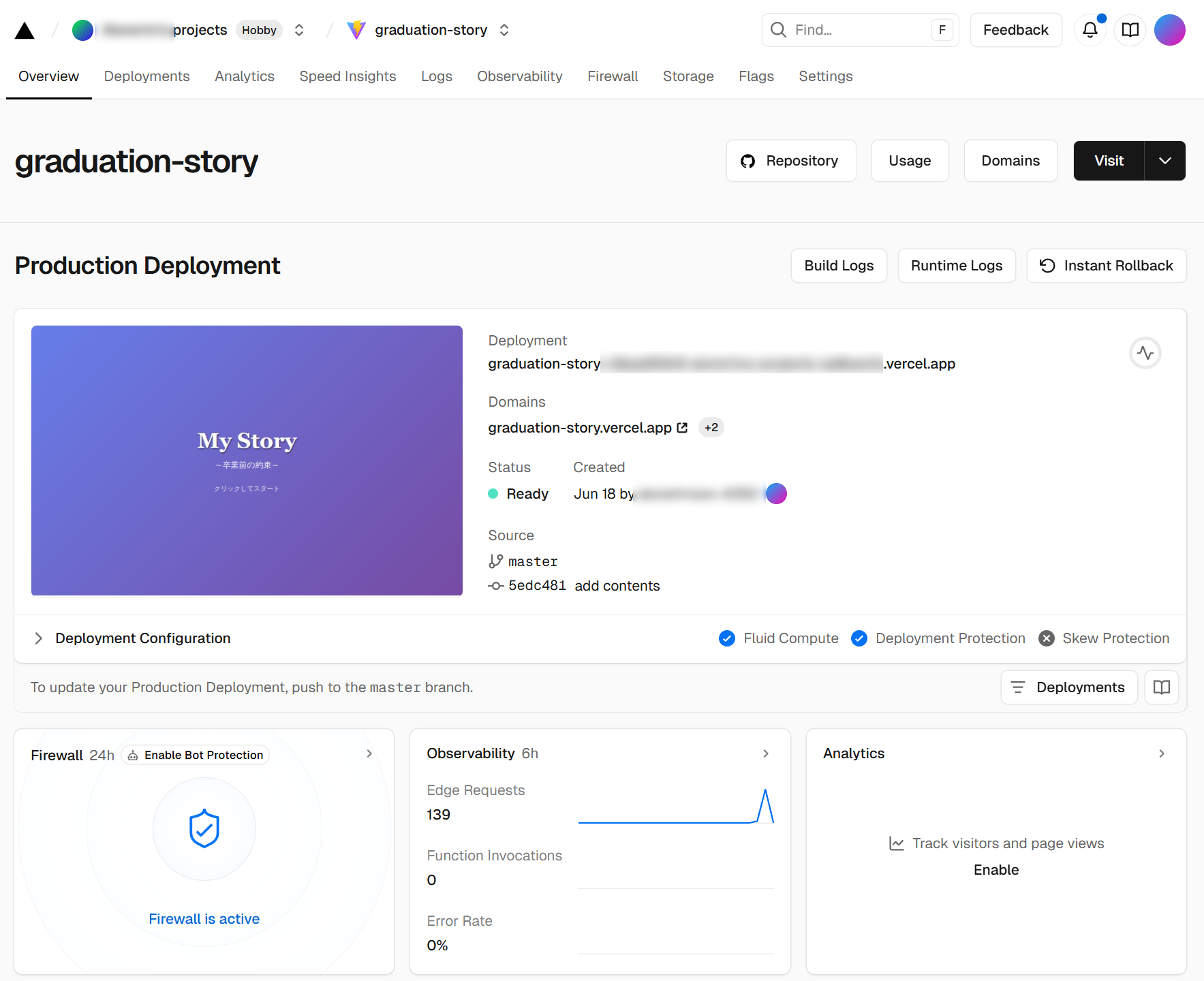Click the Deployment Protection check indicator
Image resolution: width=1204 pixels, height=981 pixels.
(859, 638)
